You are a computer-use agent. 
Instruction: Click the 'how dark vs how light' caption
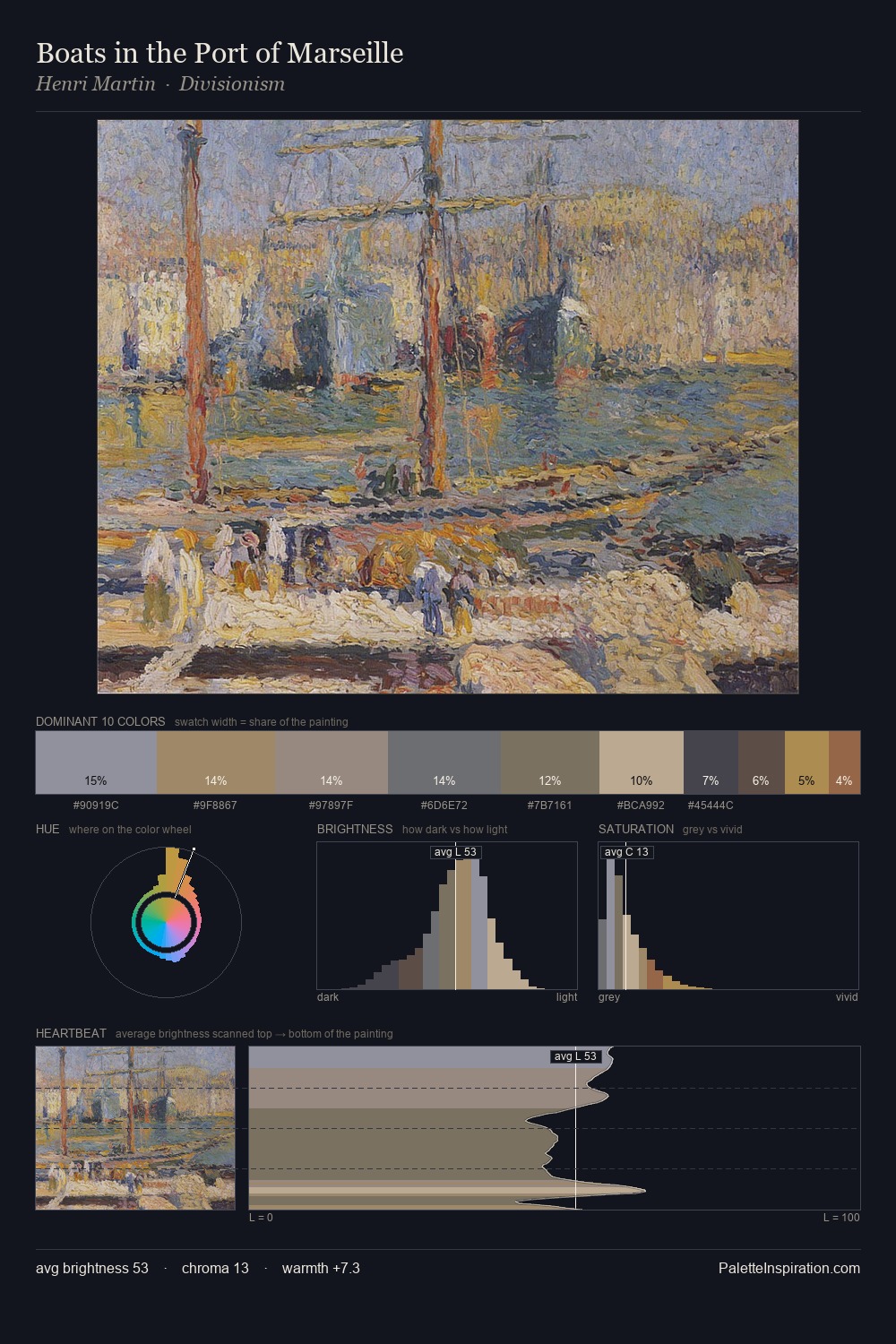tap(455, 830)
